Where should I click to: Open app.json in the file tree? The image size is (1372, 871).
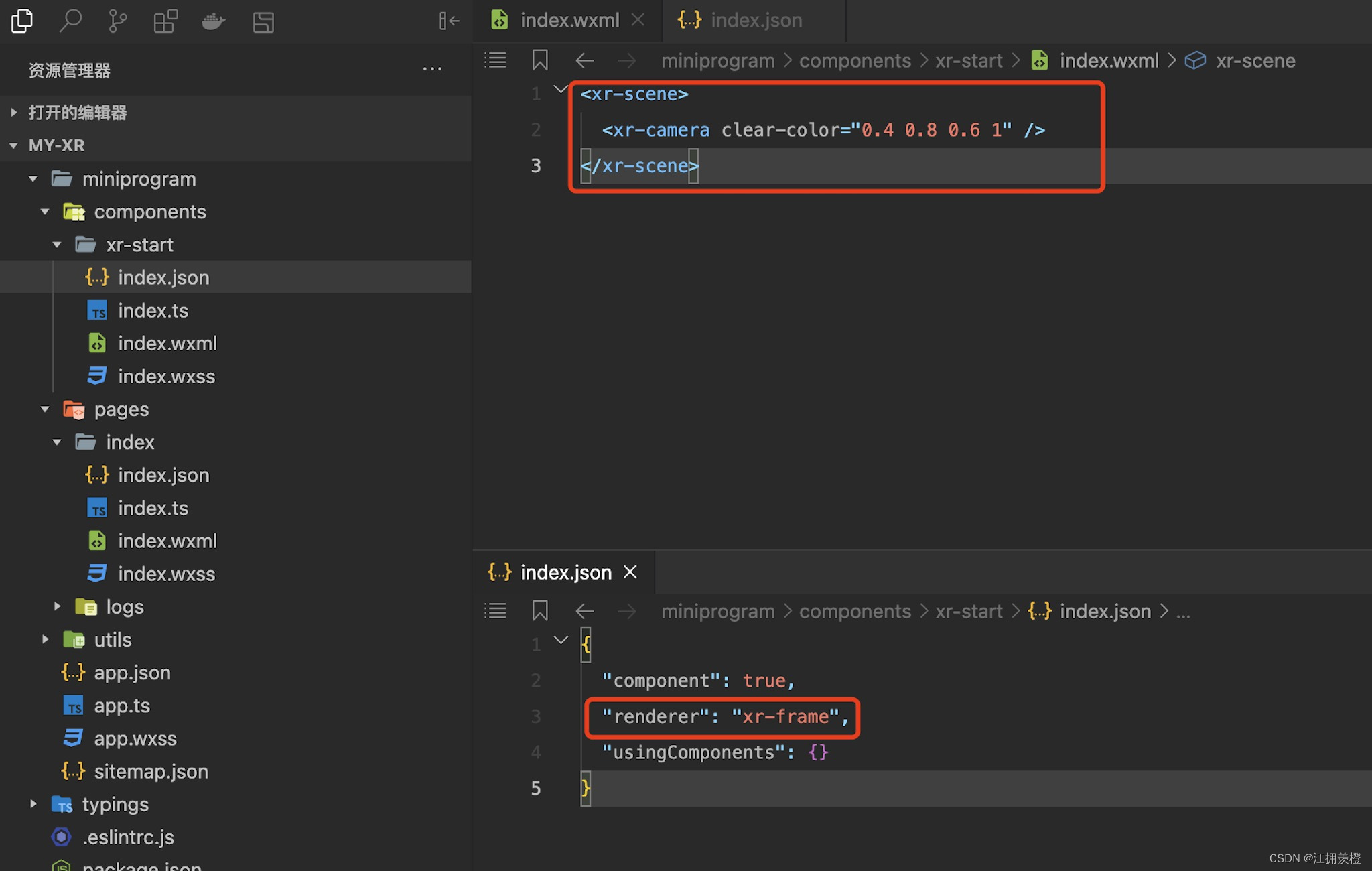click(x=132, y=673)
